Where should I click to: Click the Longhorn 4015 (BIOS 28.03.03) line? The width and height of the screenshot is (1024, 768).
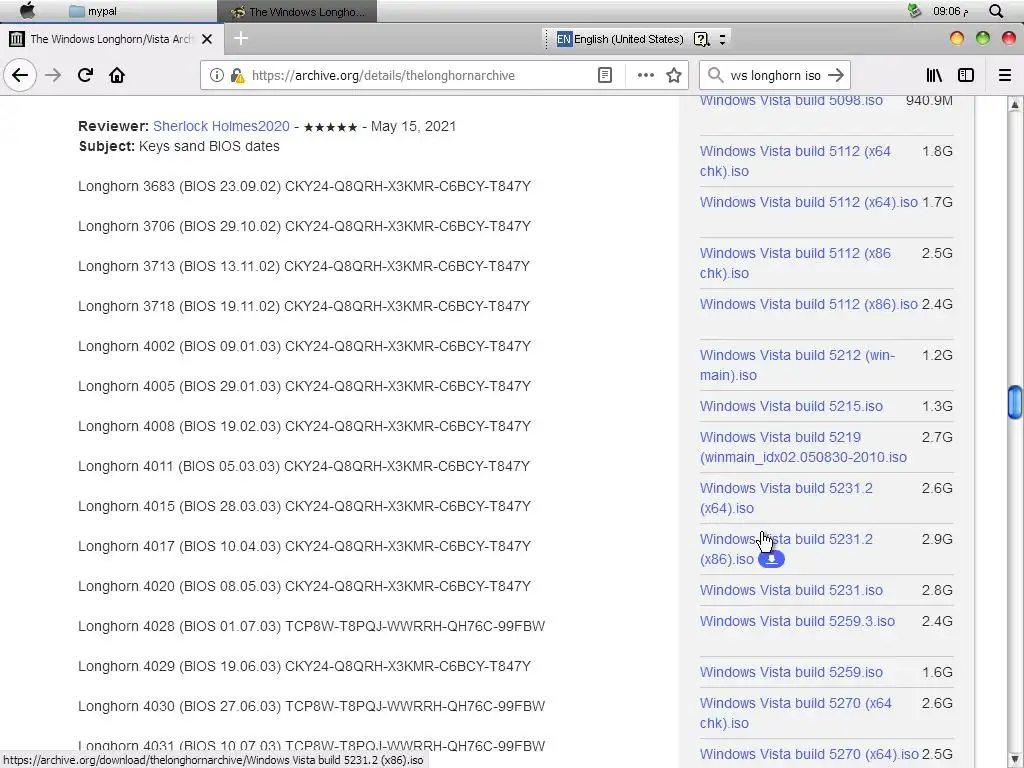[x=304, y=506]
